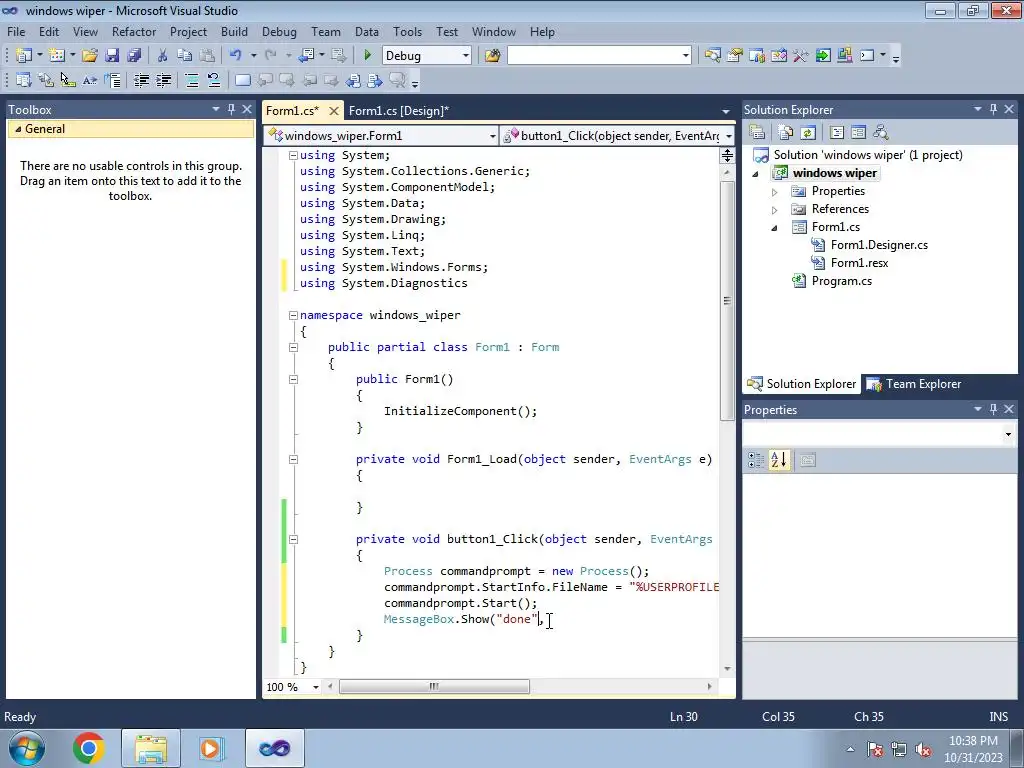Collapse the General group in the Toolbox
This screenshot has width=1024, height=768.
tap(18, 129)
